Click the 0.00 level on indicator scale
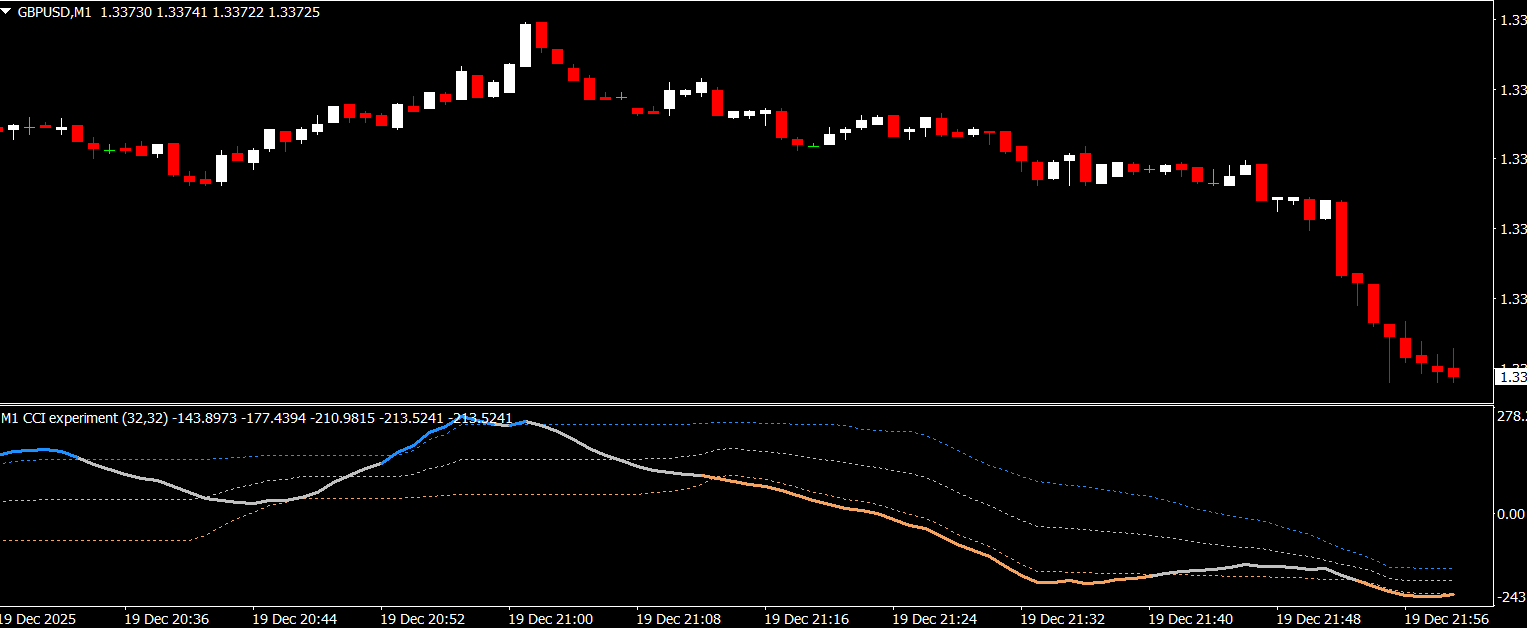This screenshot has width=1527, height=628. tap(1509, 514)
